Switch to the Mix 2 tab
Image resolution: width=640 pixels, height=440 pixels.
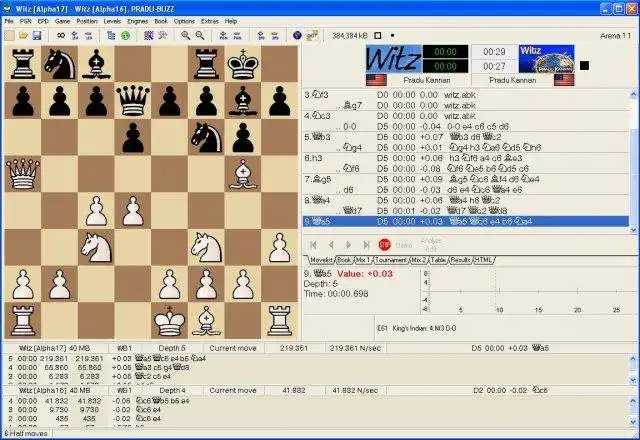coord(419,260)
